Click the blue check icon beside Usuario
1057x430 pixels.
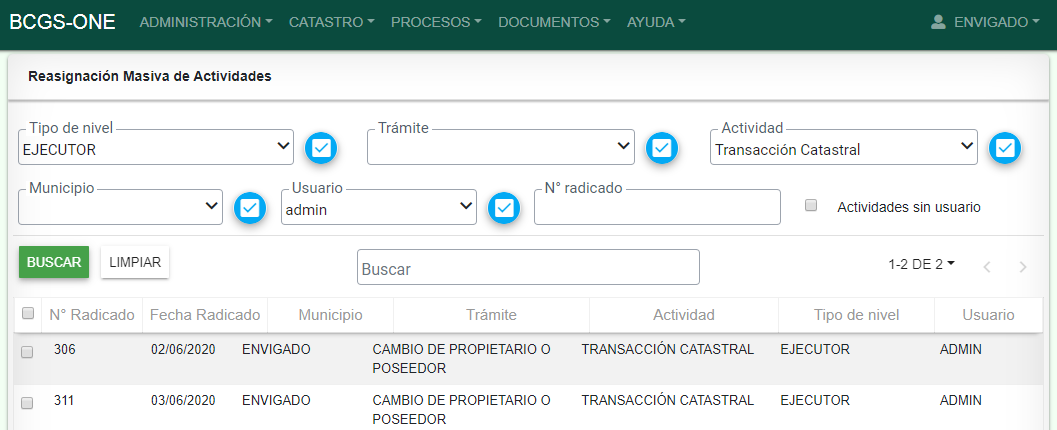504,208
